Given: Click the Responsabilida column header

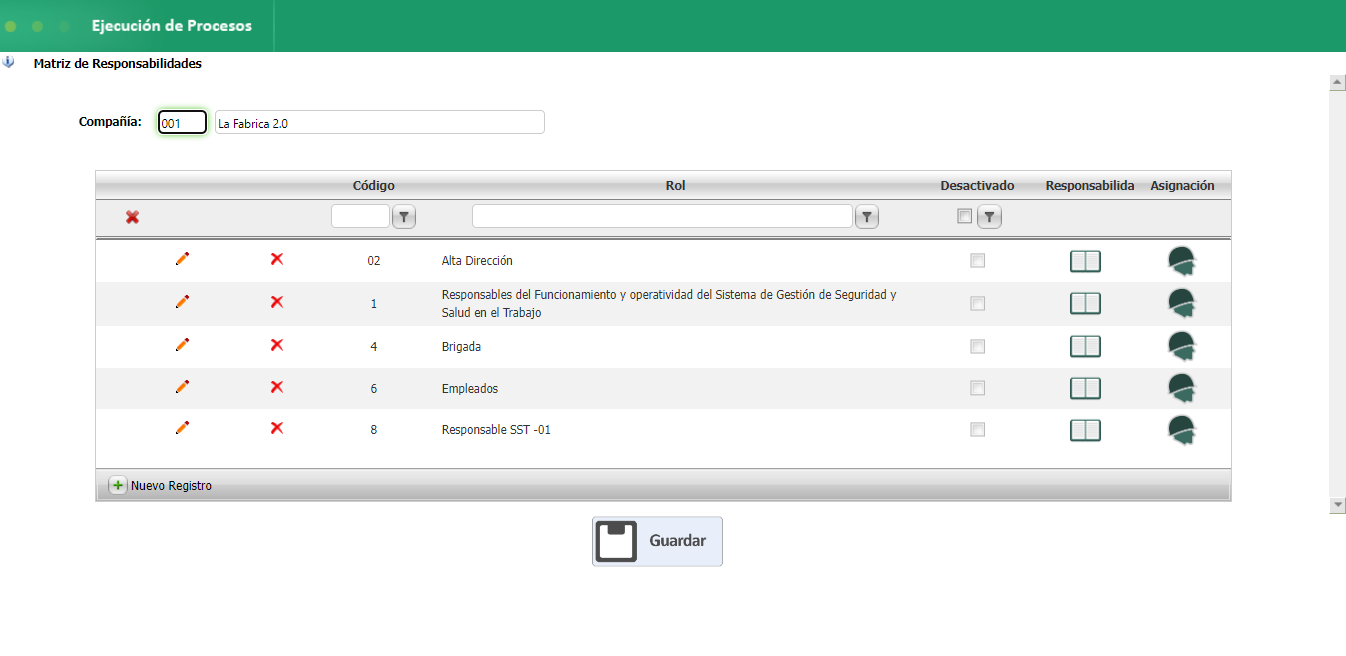Looking at the screenshot, I should coord(1090,185).
